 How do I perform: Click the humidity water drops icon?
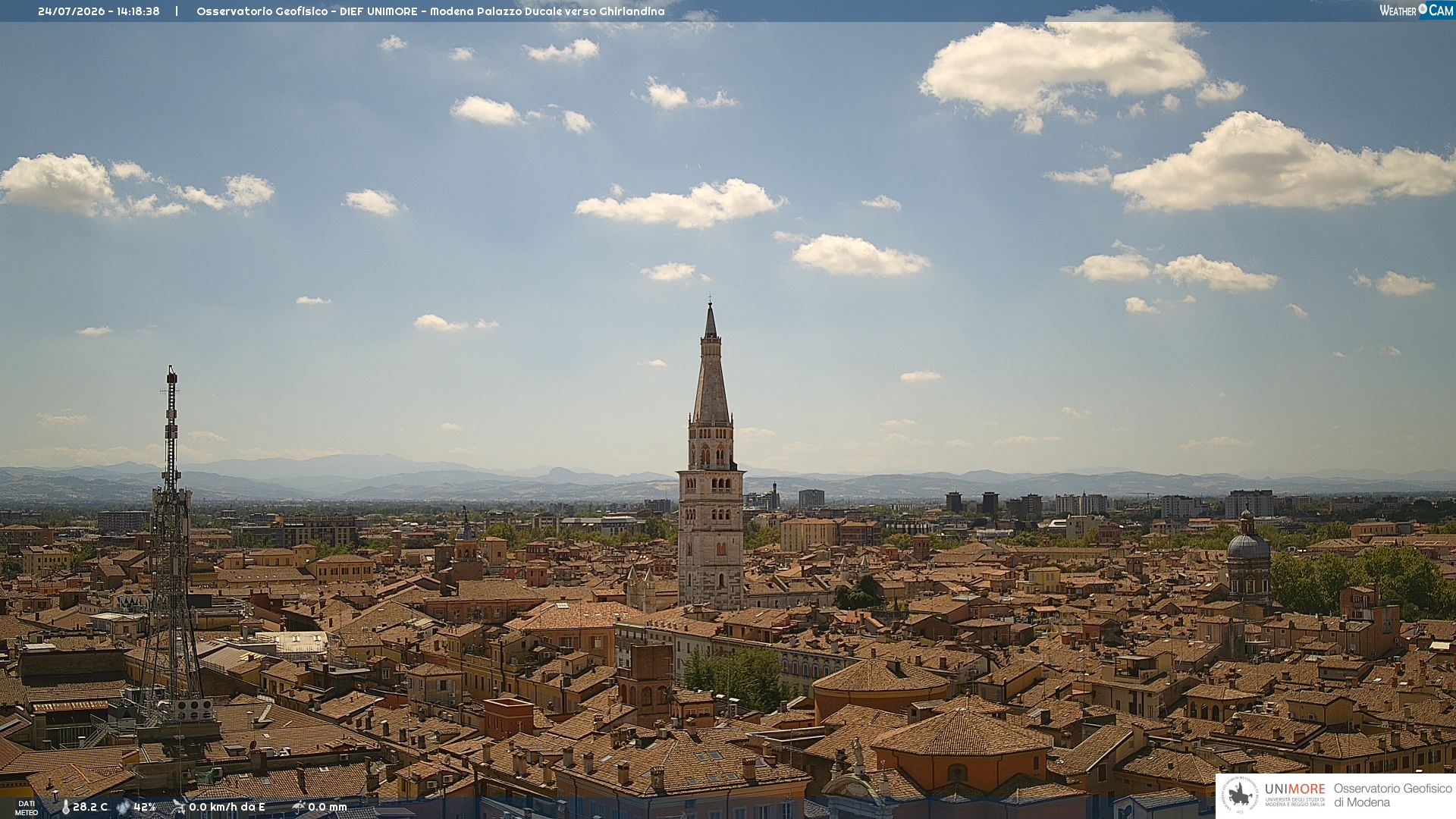click(123, 807)
